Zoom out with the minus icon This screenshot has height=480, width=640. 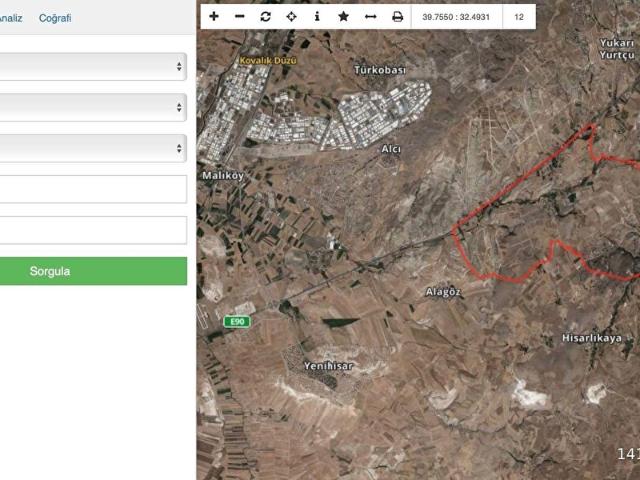pyautogui.click(x=240, y=16)
